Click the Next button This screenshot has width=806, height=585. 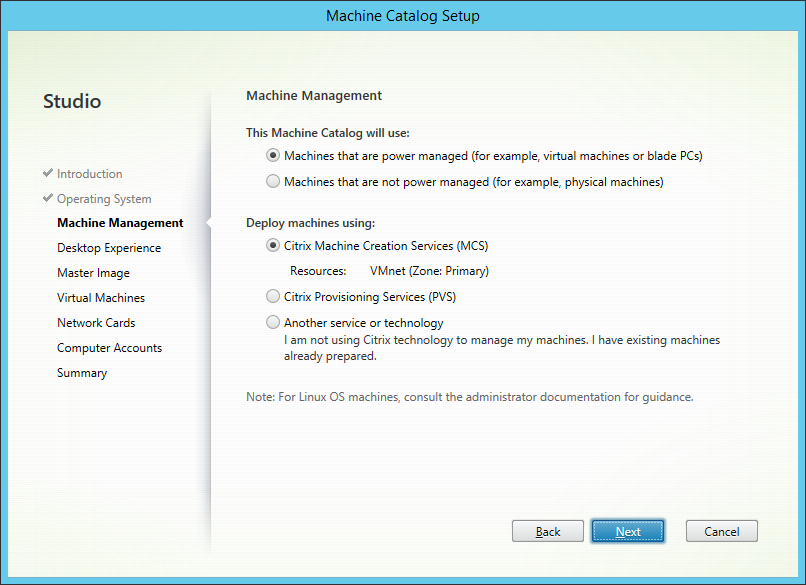pyautogui.click(x=628, y=531)
